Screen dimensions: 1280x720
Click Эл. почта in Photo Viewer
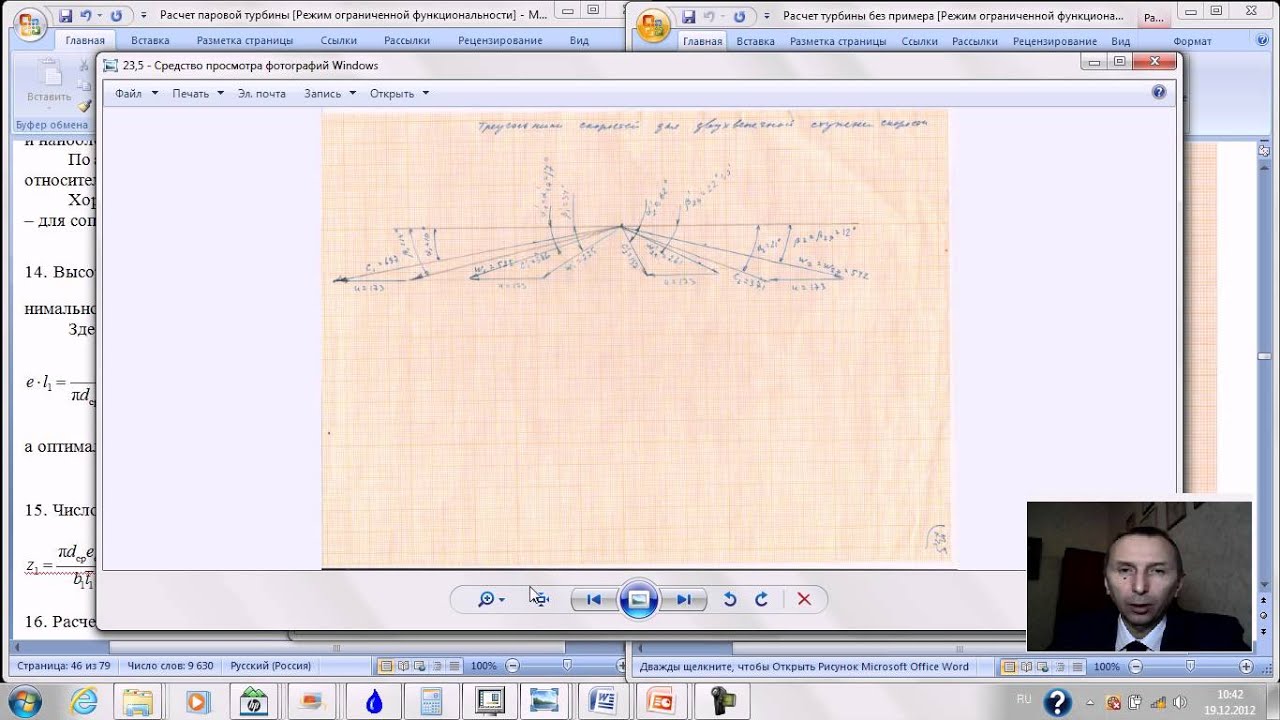[x=262, y=93]
